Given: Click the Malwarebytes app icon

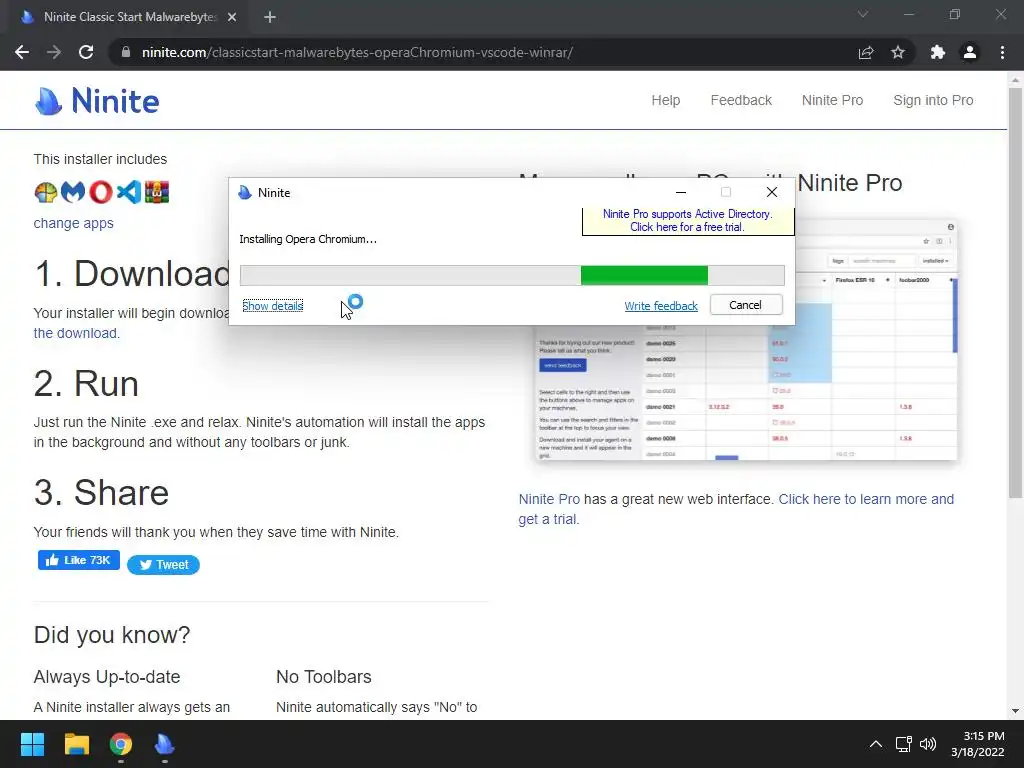Looking at the screenshot, I should coord(73,192).
